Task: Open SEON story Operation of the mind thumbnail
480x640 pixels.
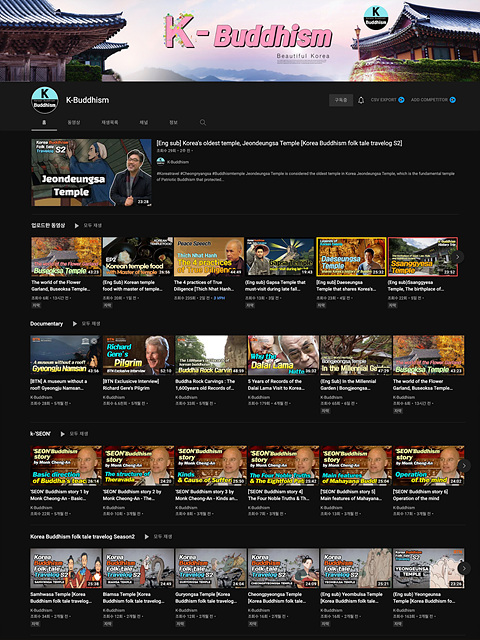Action: 429,466
